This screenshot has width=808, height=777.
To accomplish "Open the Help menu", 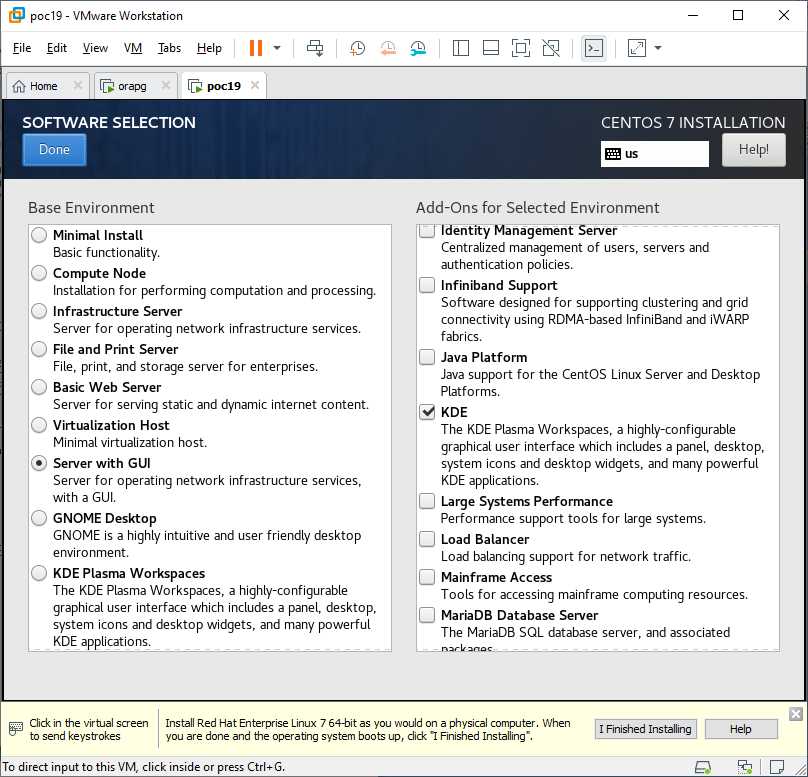I will click(209, 48).
